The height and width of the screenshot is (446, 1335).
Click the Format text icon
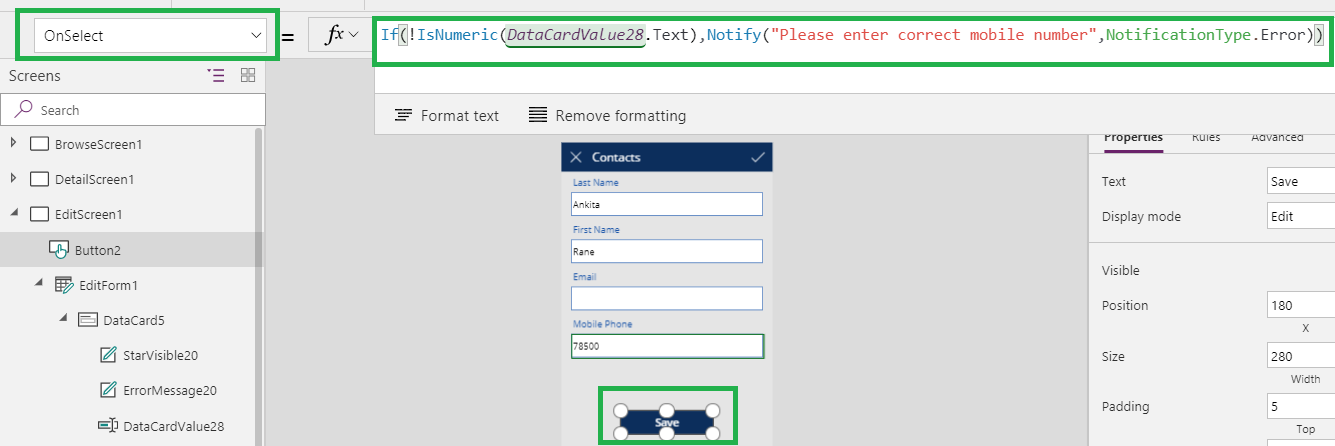(403, 115)
